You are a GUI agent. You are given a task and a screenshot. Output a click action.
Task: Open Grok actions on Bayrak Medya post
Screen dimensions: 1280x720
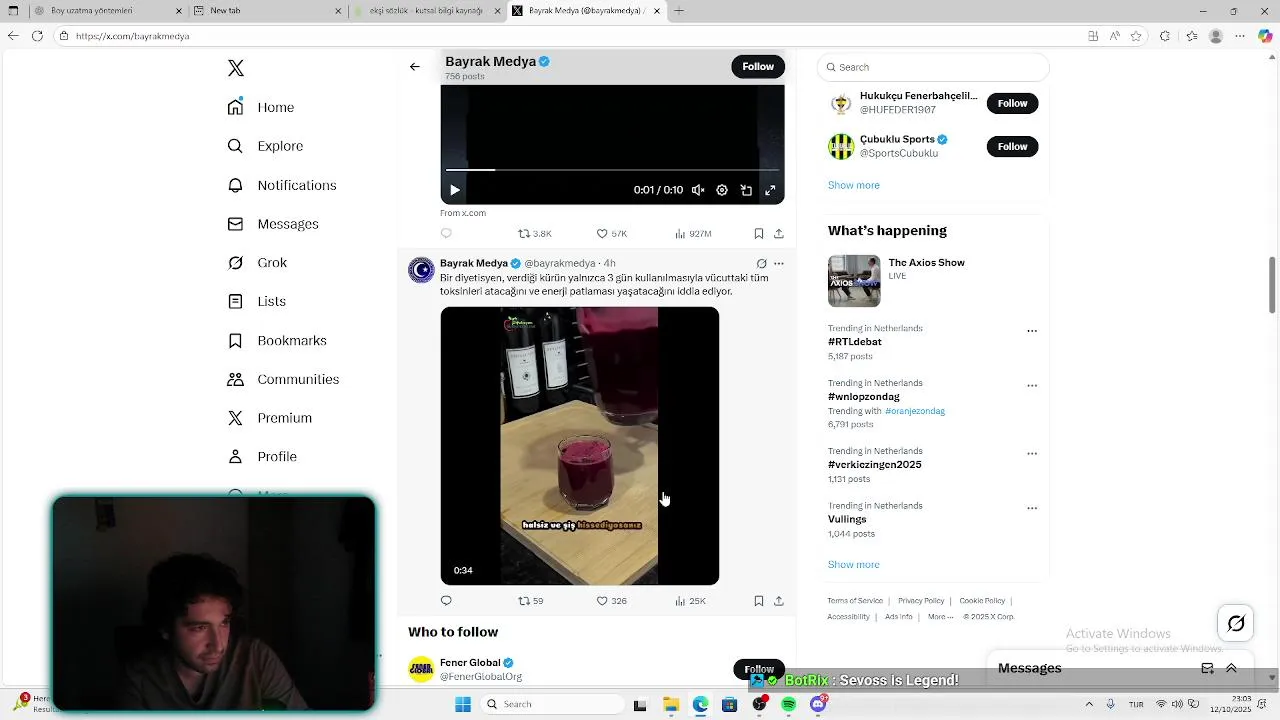point(761,264)
